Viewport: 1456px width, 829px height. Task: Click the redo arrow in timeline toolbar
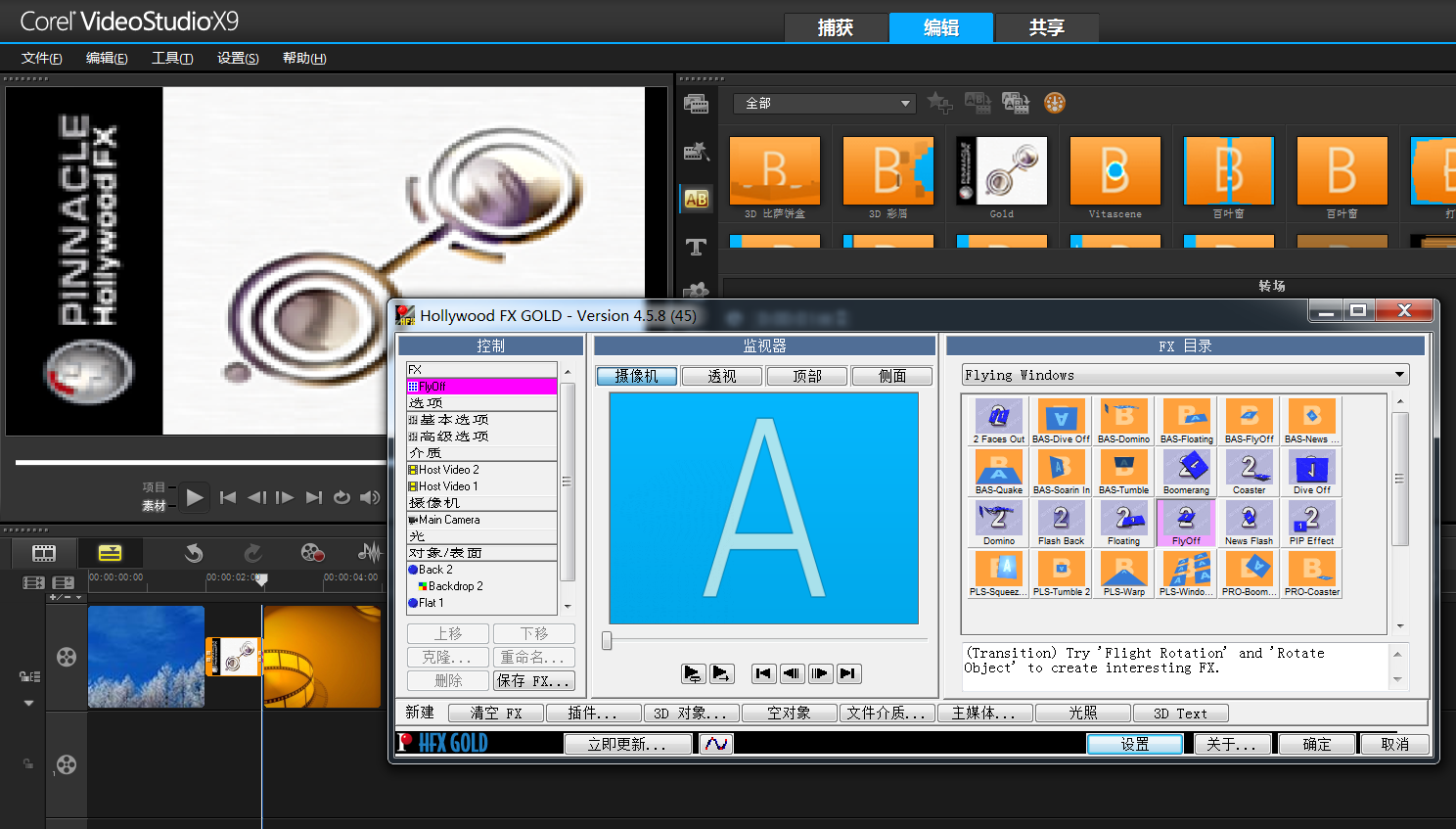(252, 553)
